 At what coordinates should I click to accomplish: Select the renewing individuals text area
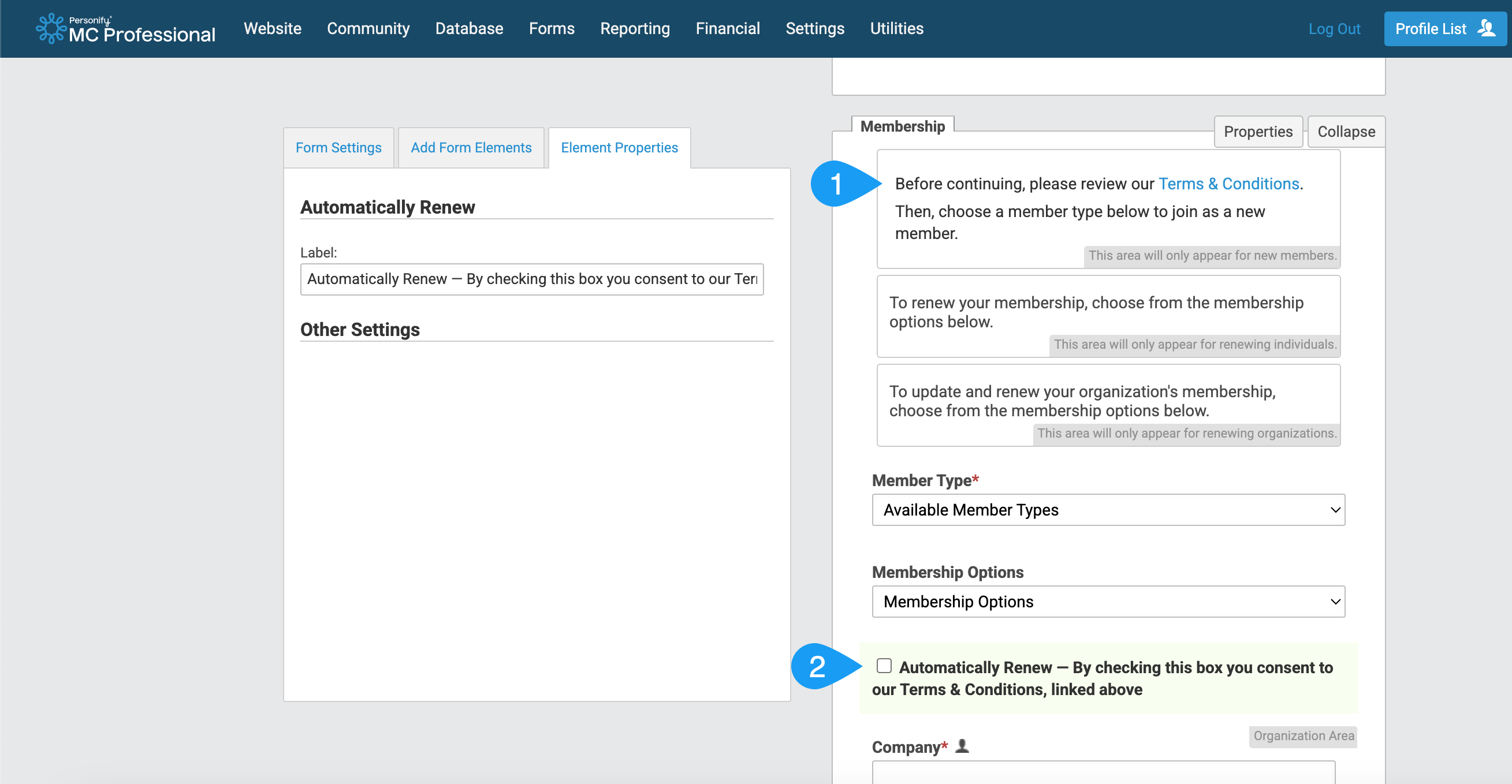1108,316
